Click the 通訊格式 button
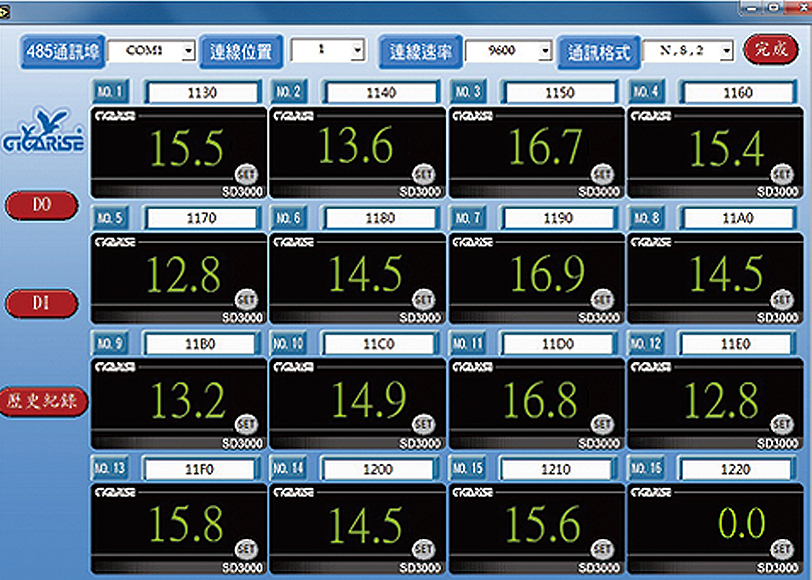The image size is (812, 580). point(599,52)
